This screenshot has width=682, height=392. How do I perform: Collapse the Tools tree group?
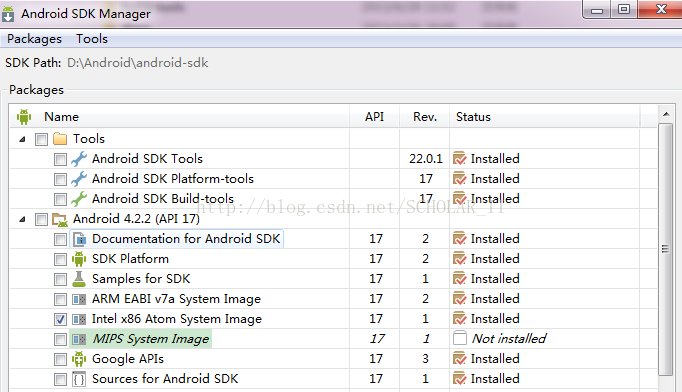22,139
